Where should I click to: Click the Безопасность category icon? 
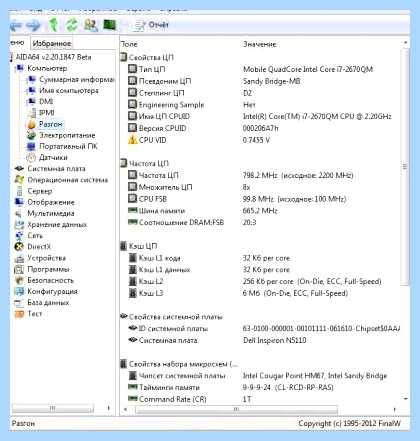point(19,280)
